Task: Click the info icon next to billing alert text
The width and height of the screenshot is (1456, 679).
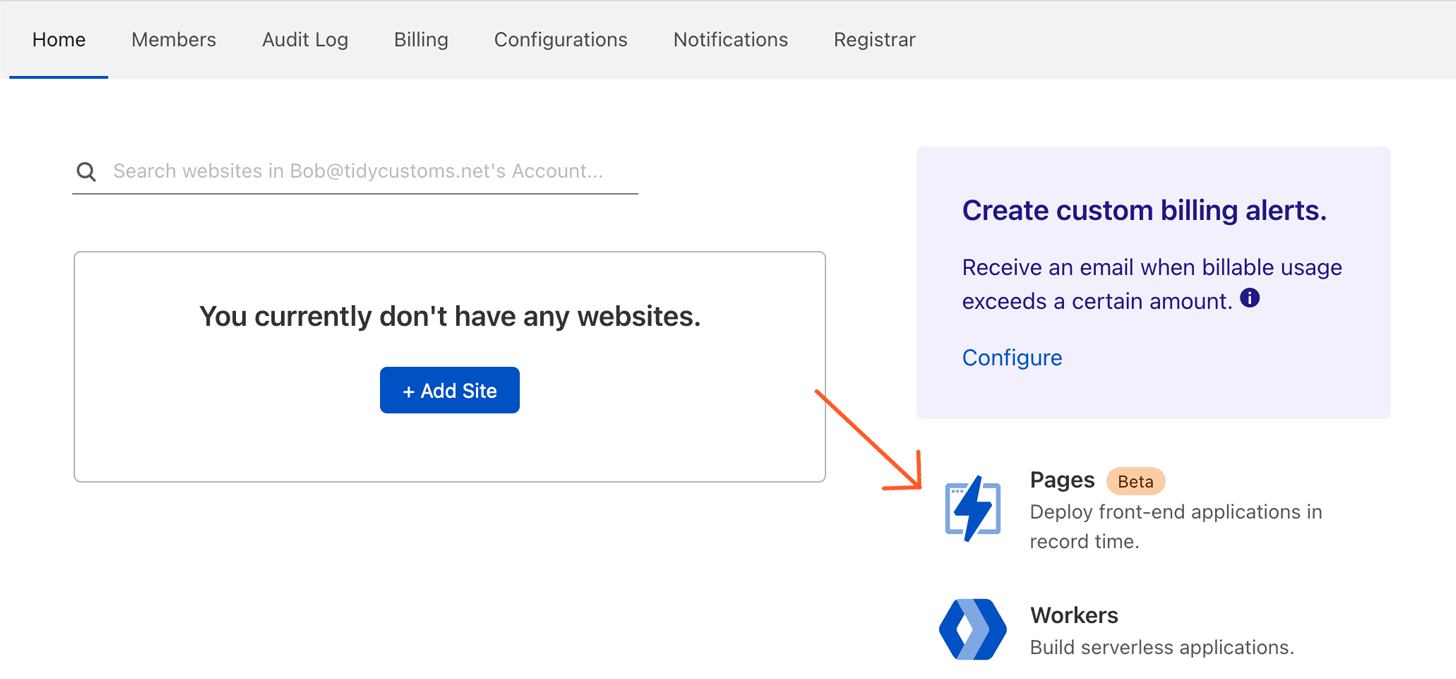Action: (x=1249, y=297)
